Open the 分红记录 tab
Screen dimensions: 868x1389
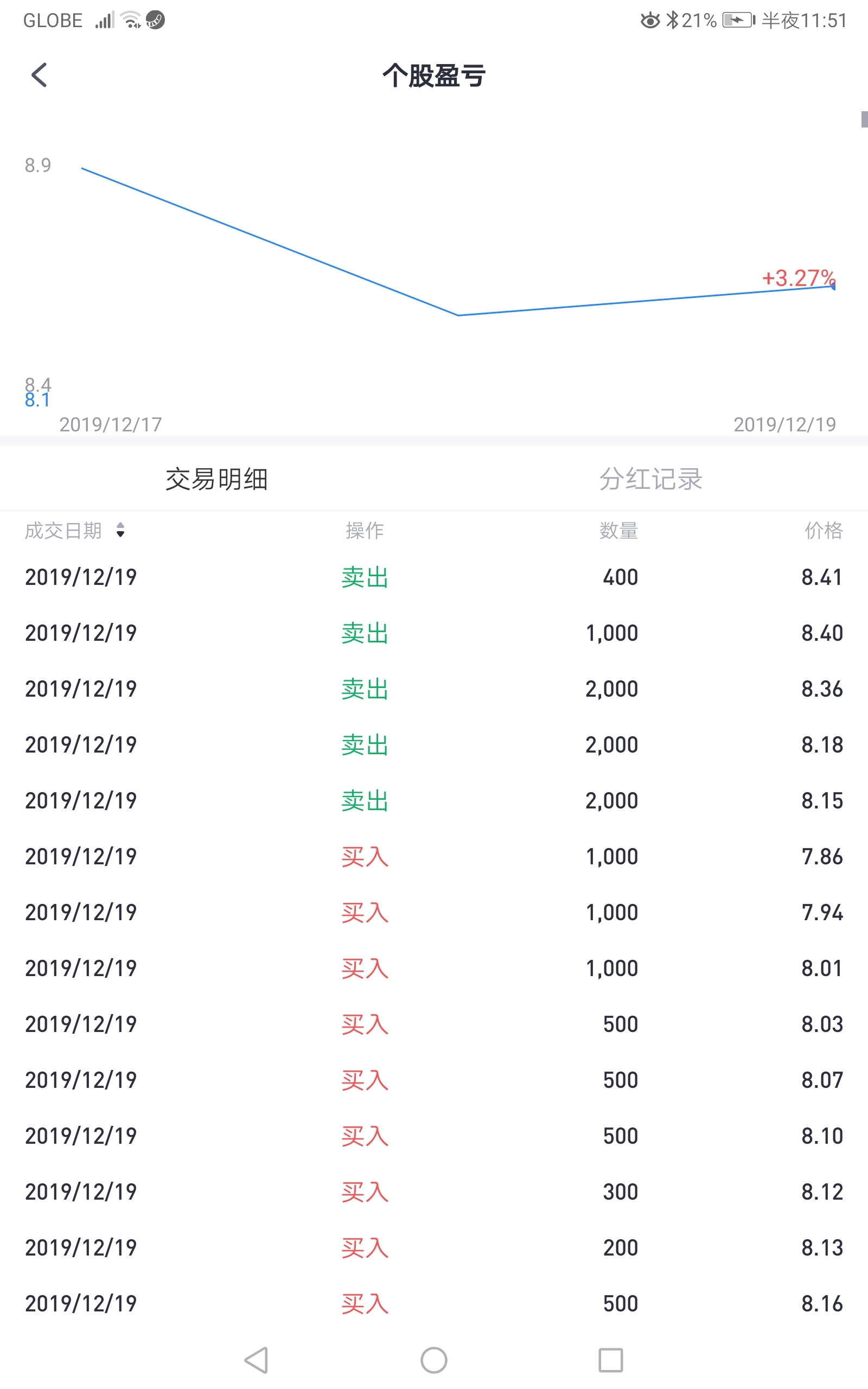[651, 479]
